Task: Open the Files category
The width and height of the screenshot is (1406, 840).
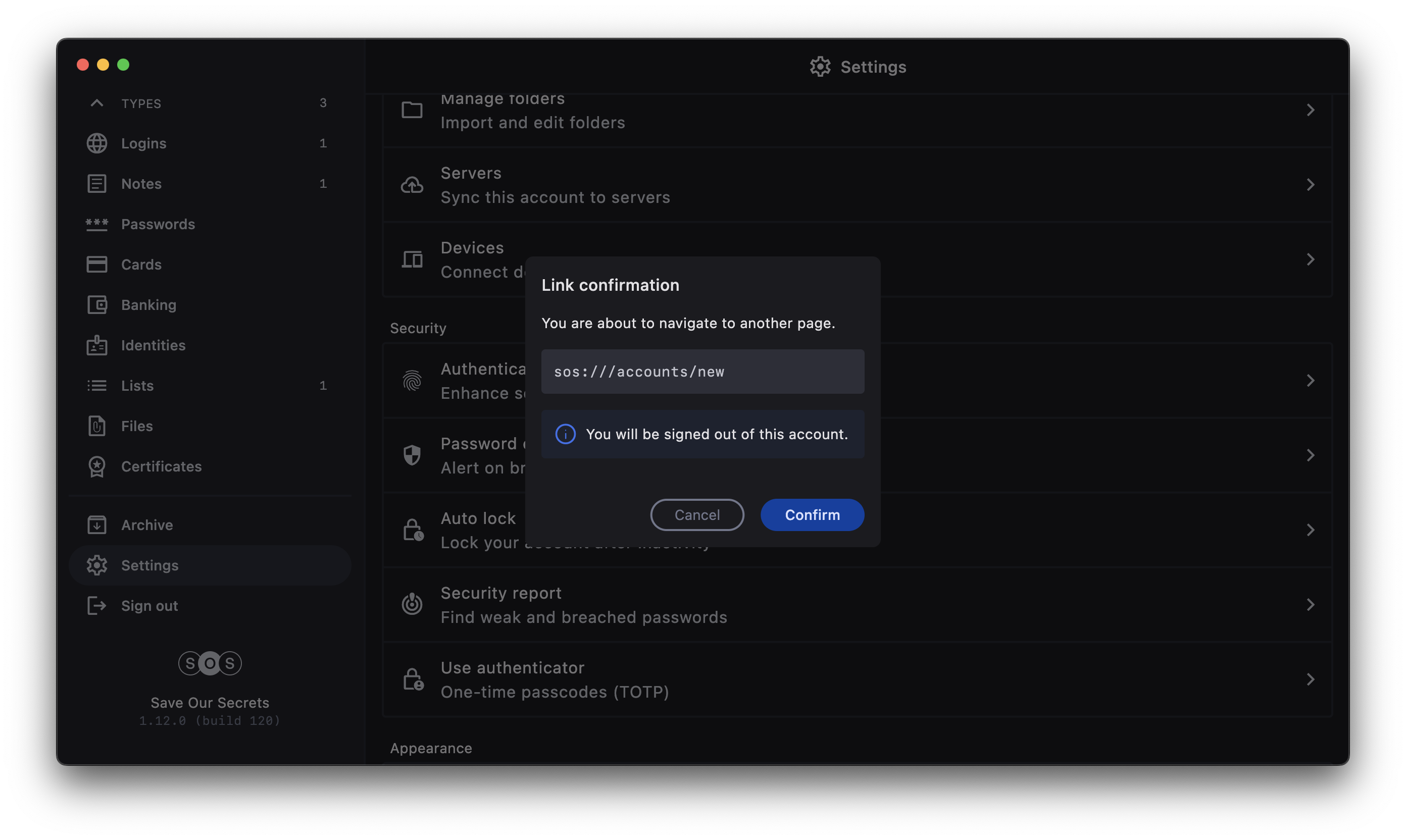Action: [x=210, y=426]
